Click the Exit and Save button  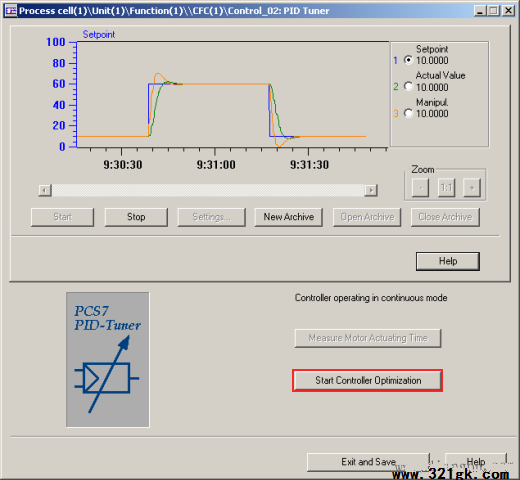click(x=368, y=462)
